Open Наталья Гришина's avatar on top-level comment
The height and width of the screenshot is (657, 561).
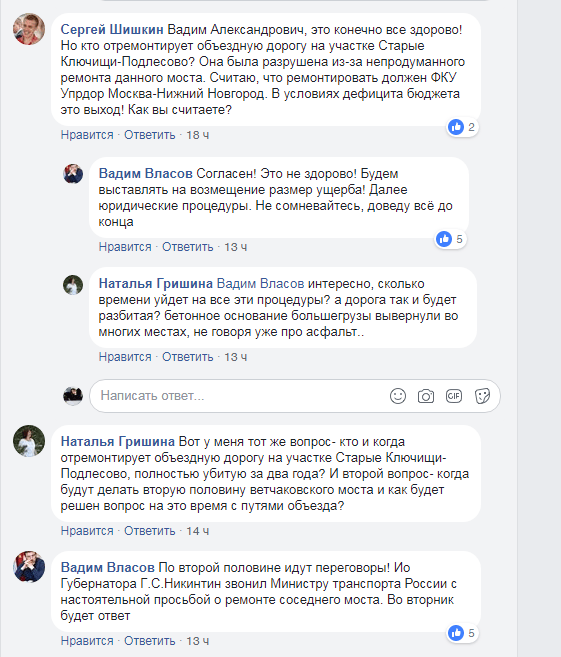click(29, 441)
